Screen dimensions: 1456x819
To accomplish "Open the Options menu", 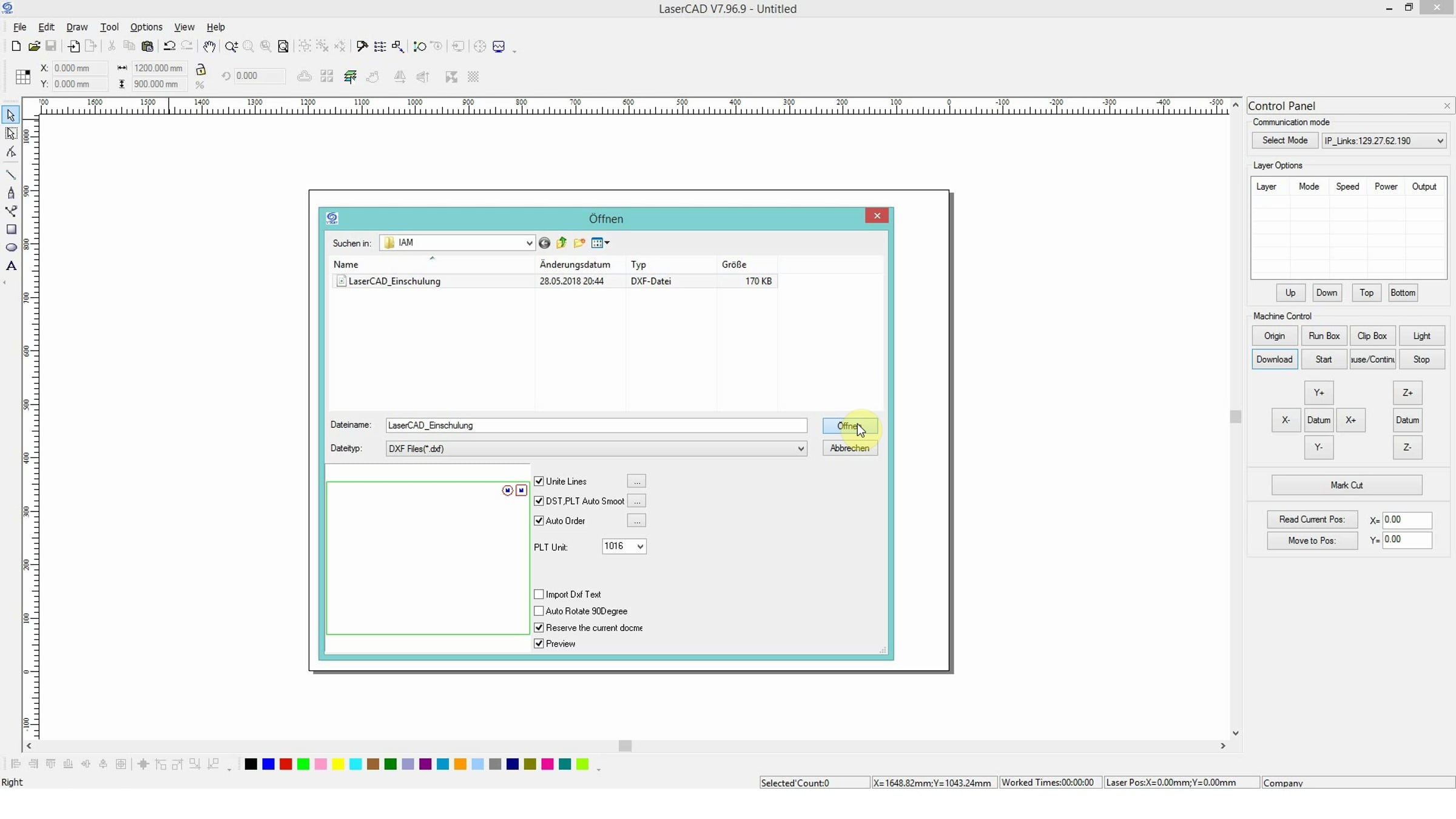I will pos(146,27).
